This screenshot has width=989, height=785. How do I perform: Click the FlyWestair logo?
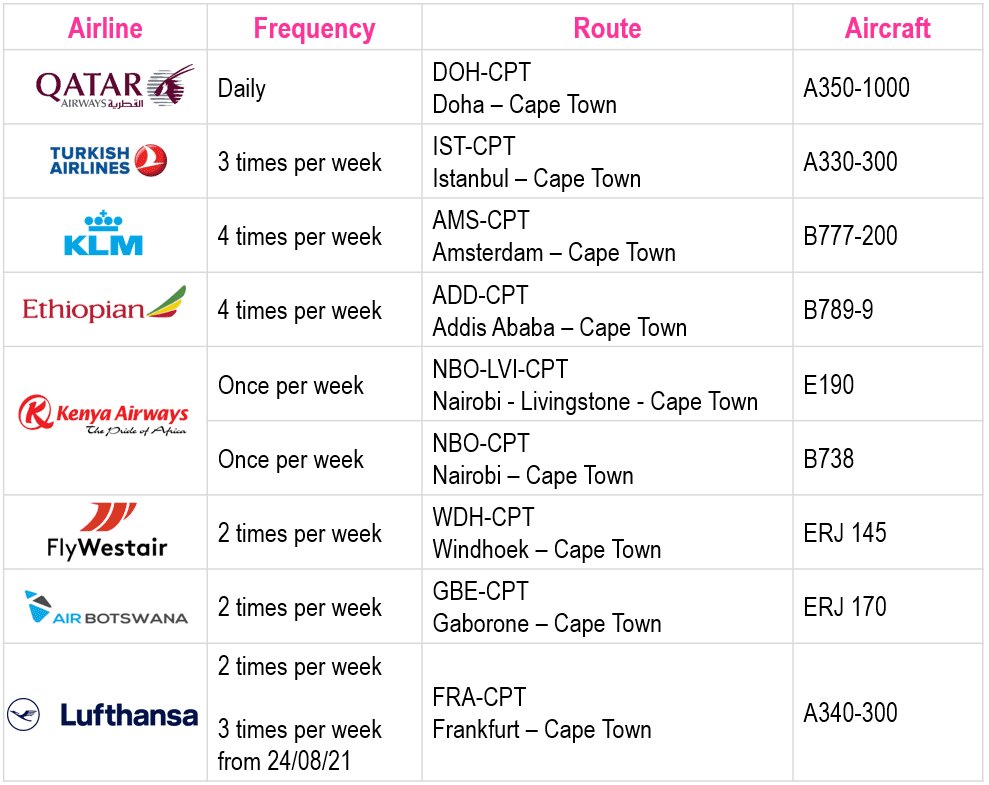click(107, 532)
